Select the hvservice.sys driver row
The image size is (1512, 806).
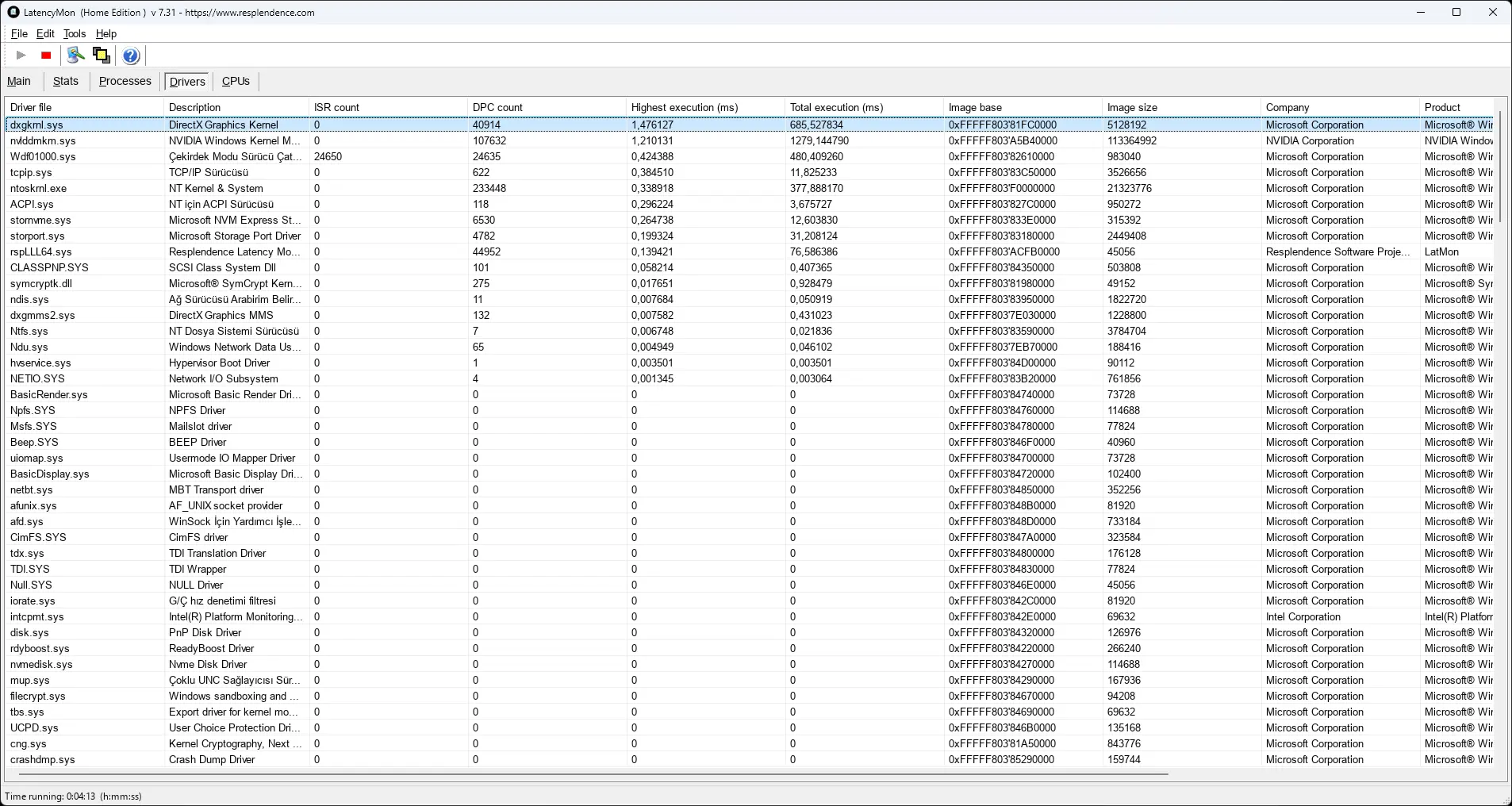749,363
